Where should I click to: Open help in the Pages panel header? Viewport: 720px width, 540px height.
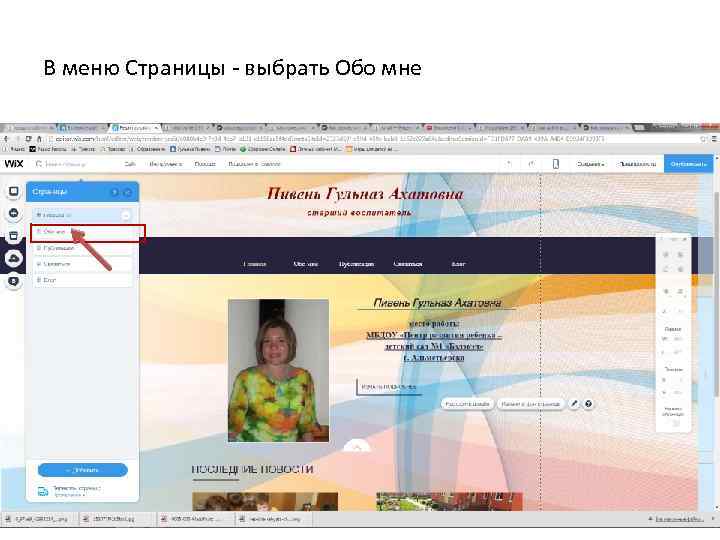[x=115, y=192]
